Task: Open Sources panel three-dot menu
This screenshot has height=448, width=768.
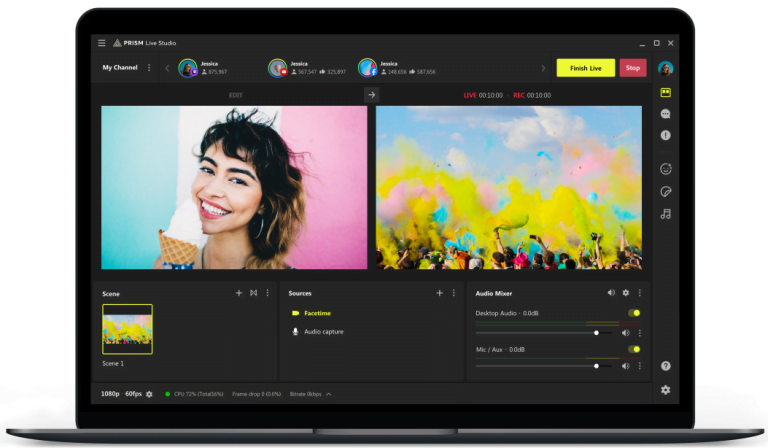Action: 453,293
